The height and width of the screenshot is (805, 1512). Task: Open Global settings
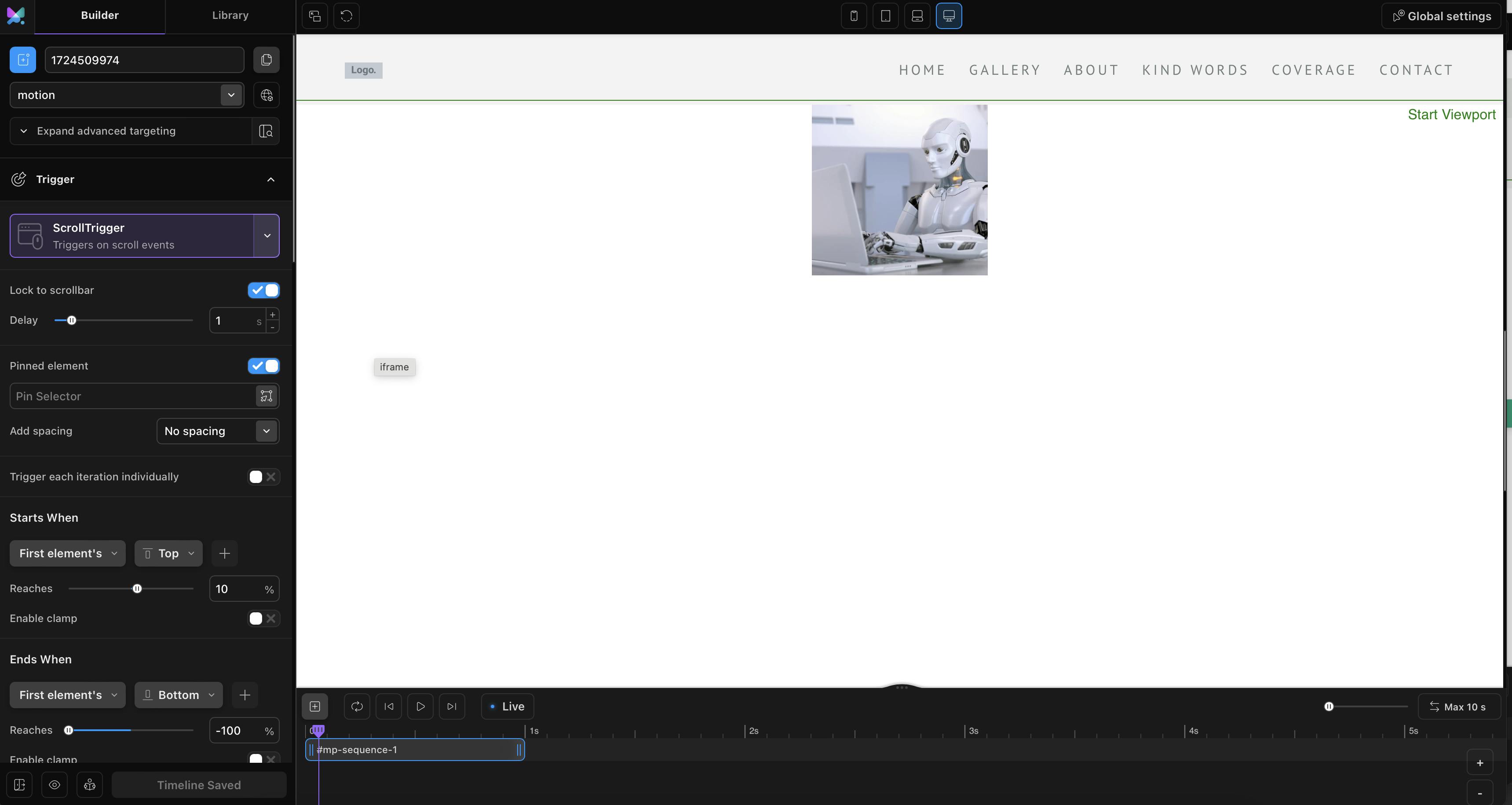point(1442,16)
